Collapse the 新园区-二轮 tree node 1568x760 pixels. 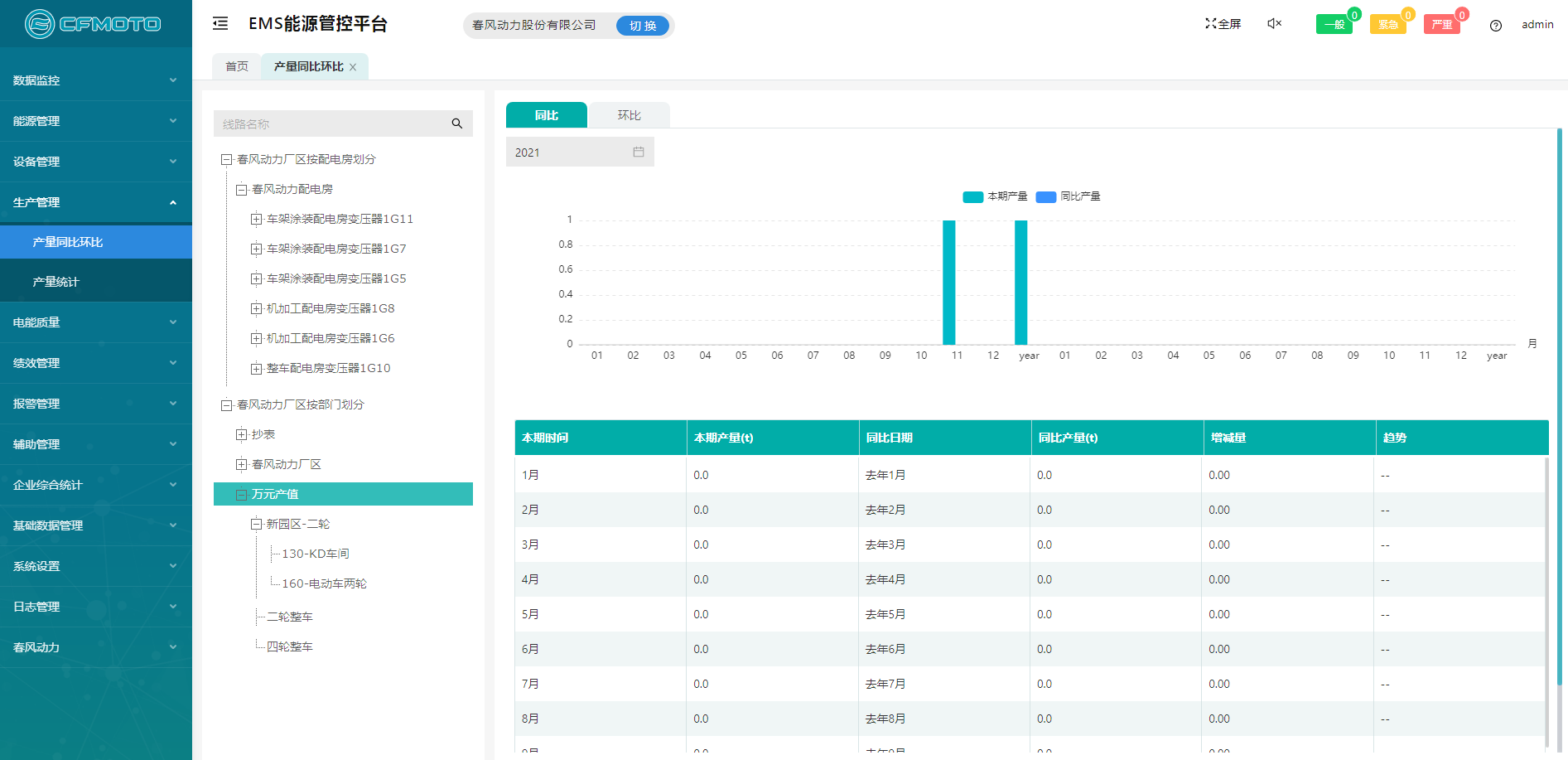tap(256, 525)
